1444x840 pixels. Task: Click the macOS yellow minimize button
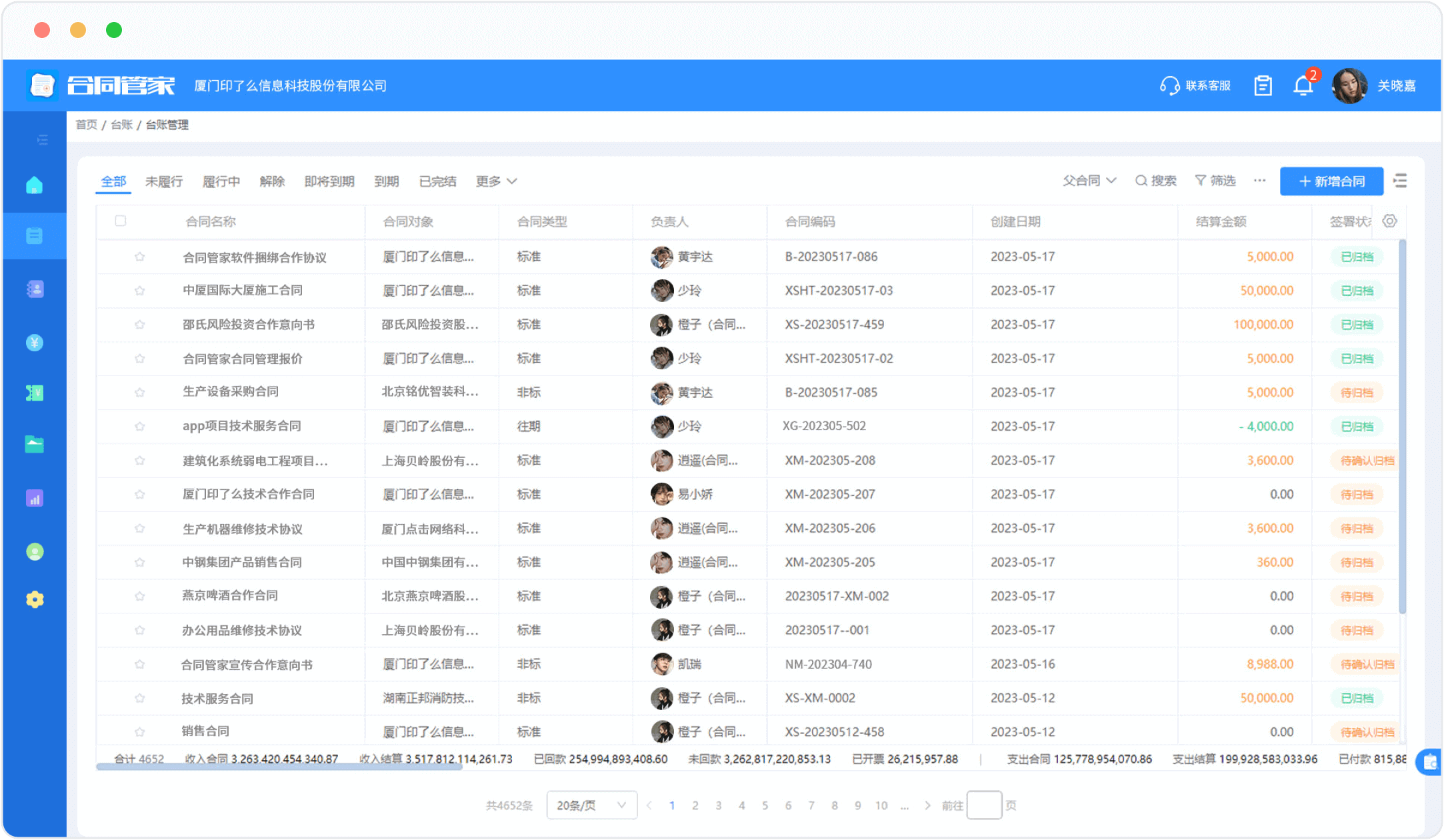click(78, 30)
